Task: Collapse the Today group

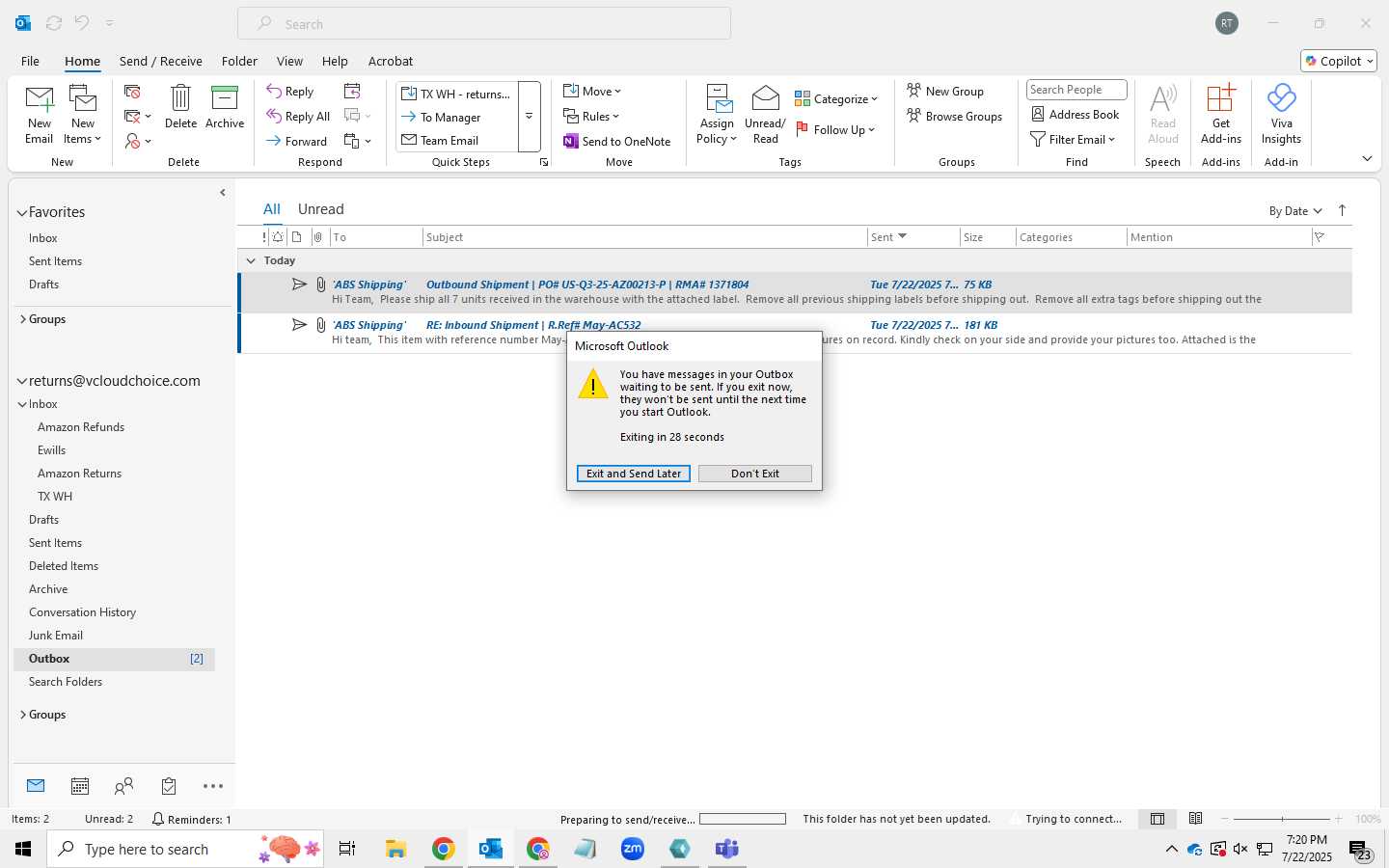Action: (x=251, y=260)
